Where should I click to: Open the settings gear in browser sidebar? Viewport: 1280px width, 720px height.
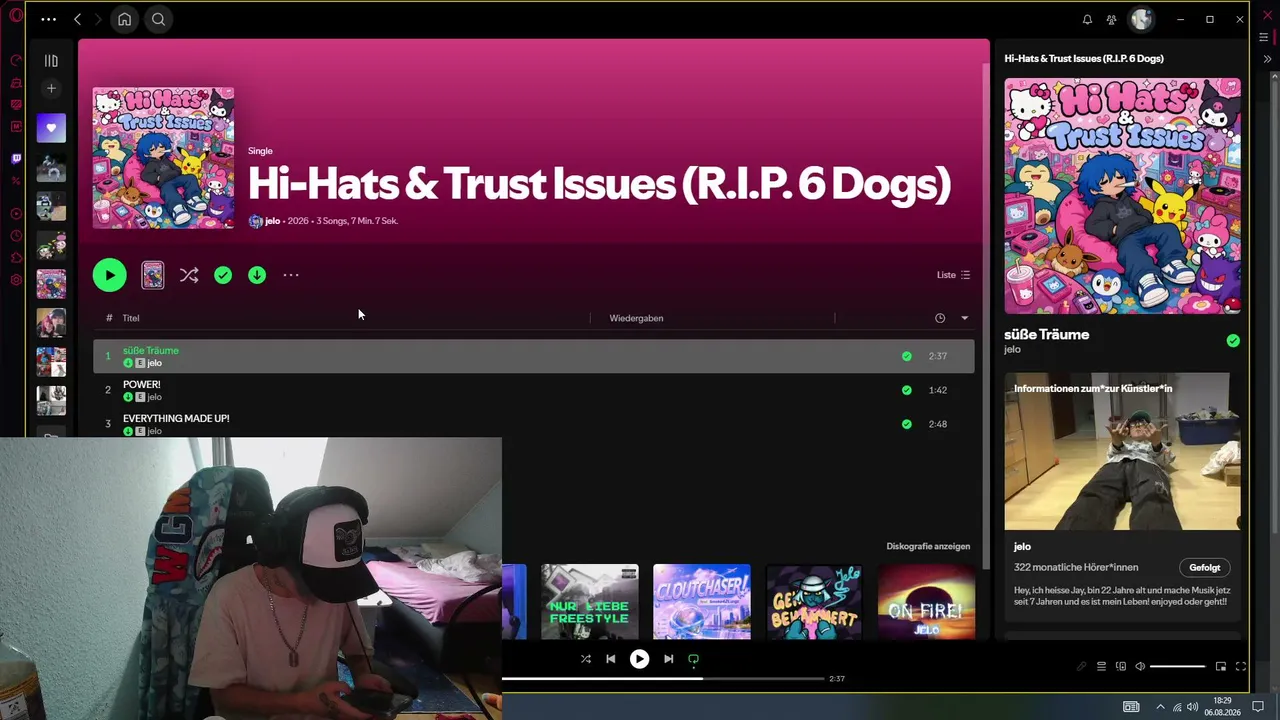(x=16, y=280)
